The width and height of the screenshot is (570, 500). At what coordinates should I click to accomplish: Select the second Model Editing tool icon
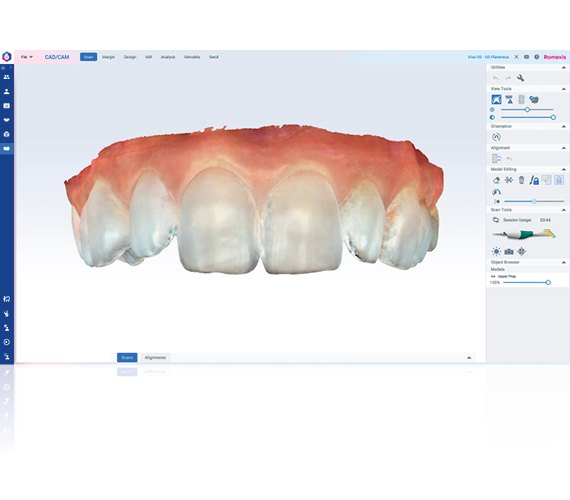tap(509, 180)
